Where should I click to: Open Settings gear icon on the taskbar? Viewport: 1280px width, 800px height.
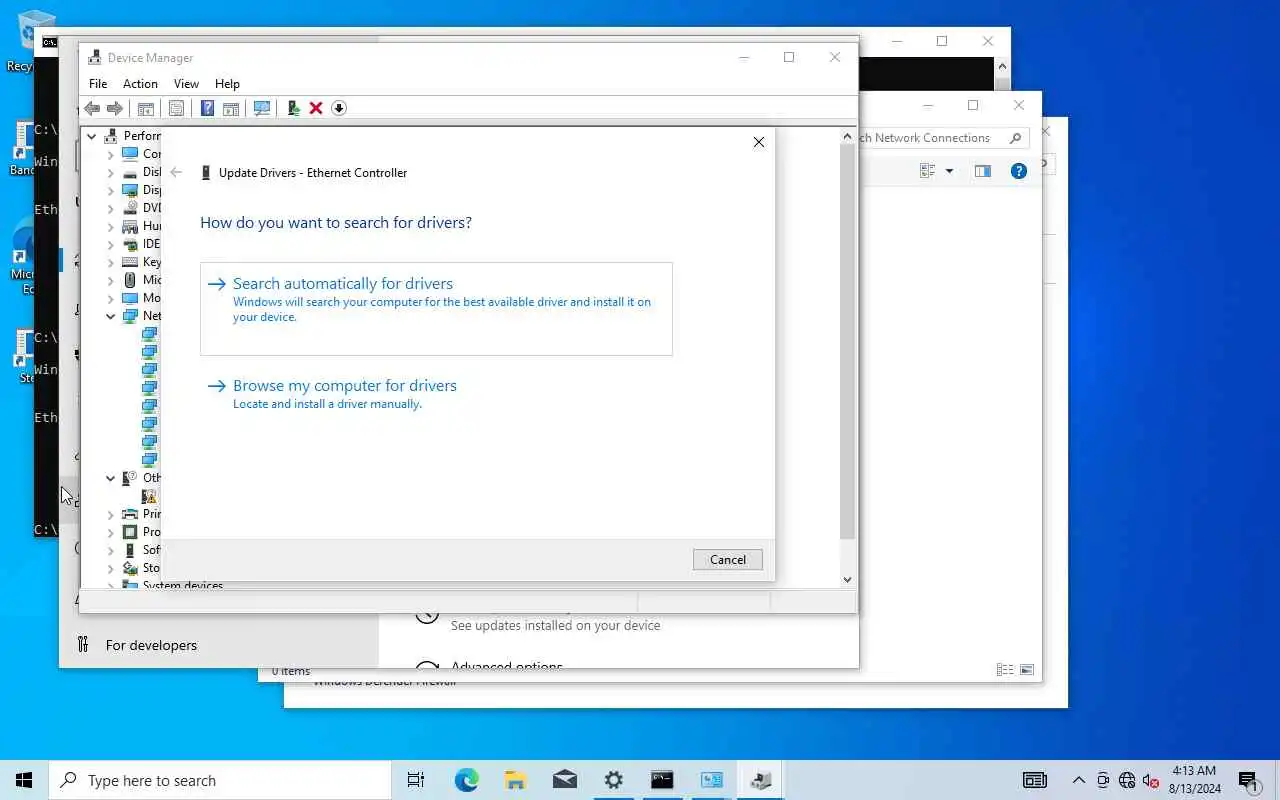pyautogui.click(x=613, y=780)
